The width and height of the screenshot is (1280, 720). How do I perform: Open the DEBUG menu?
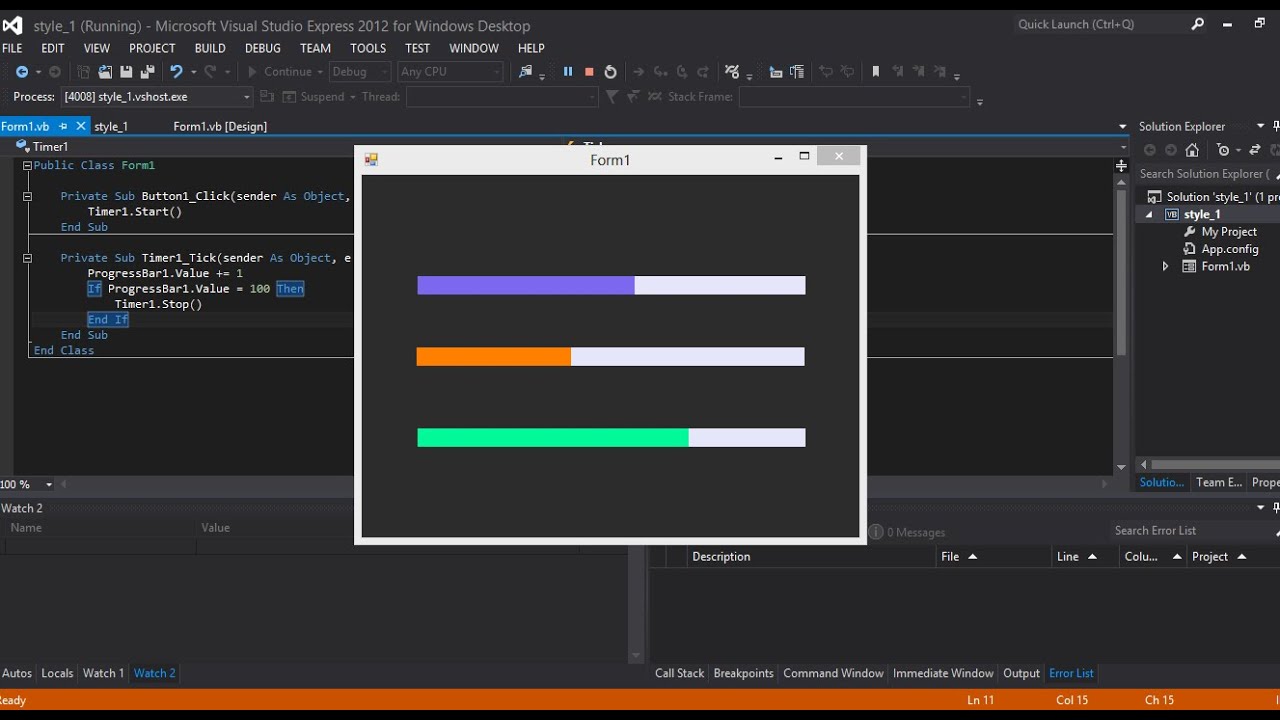coord(263,48)
